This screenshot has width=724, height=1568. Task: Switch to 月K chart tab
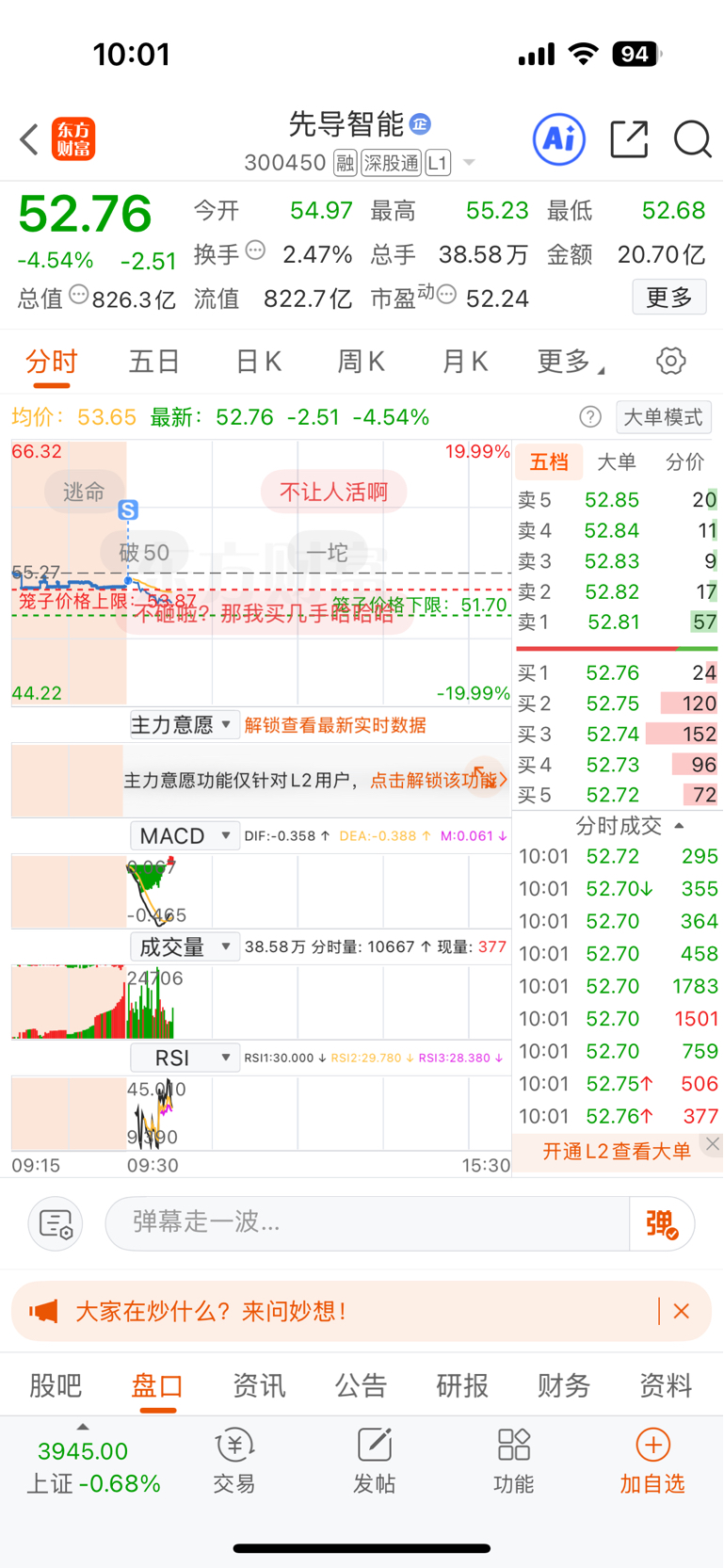pyautogui.click(x=465, y=362)
